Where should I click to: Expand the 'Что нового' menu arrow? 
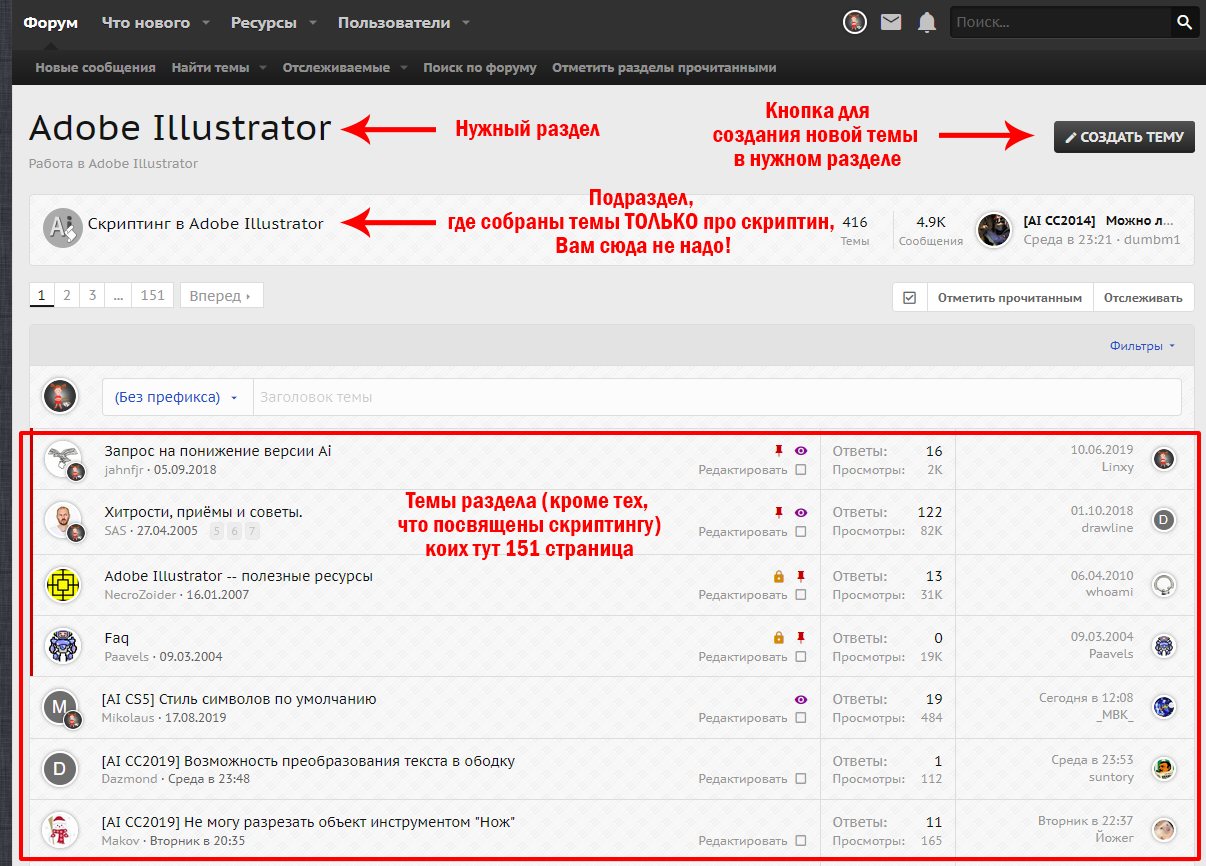[x=205, y=22]
